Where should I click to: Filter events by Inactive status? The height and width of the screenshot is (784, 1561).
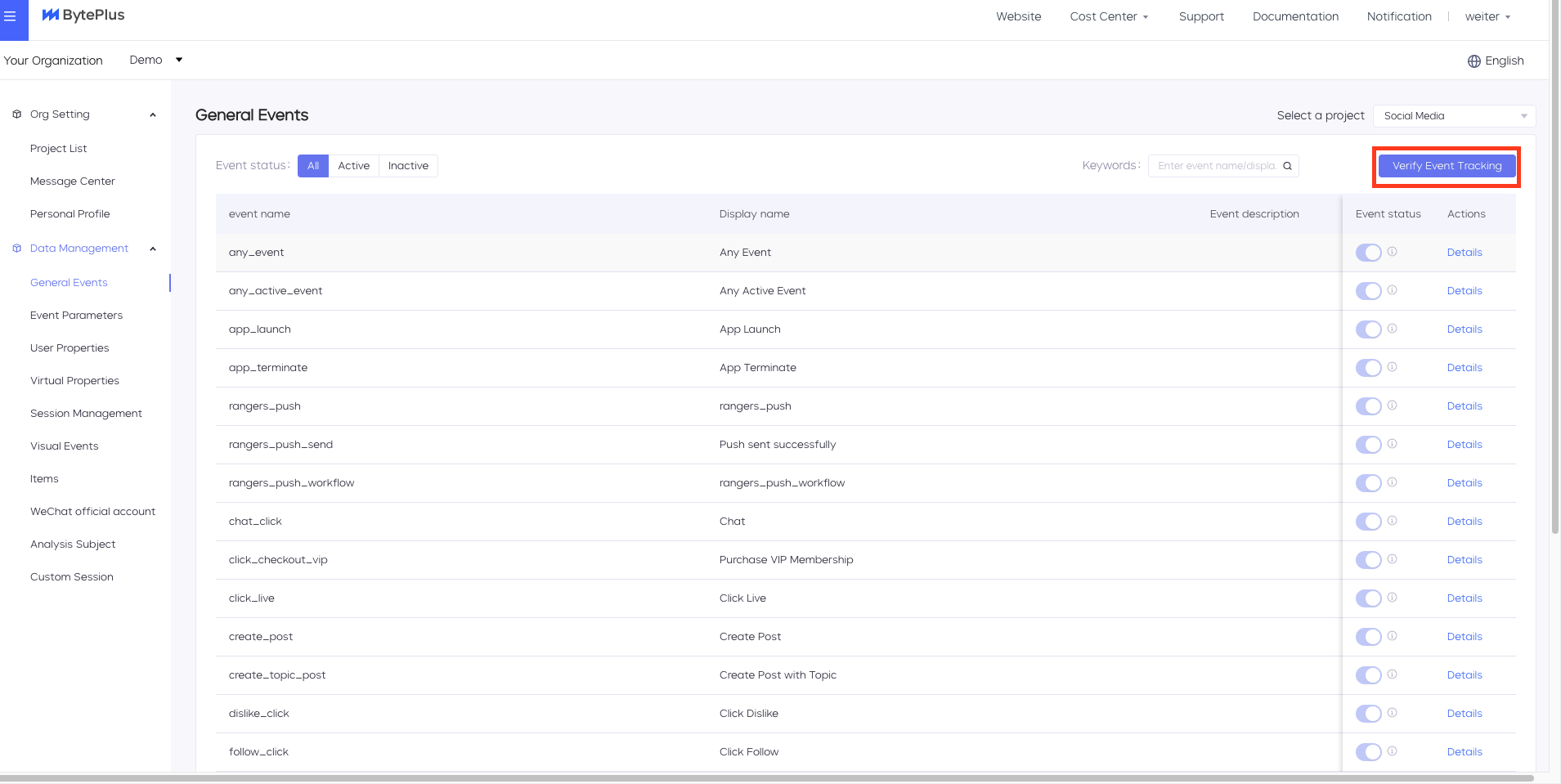point(408,166)
